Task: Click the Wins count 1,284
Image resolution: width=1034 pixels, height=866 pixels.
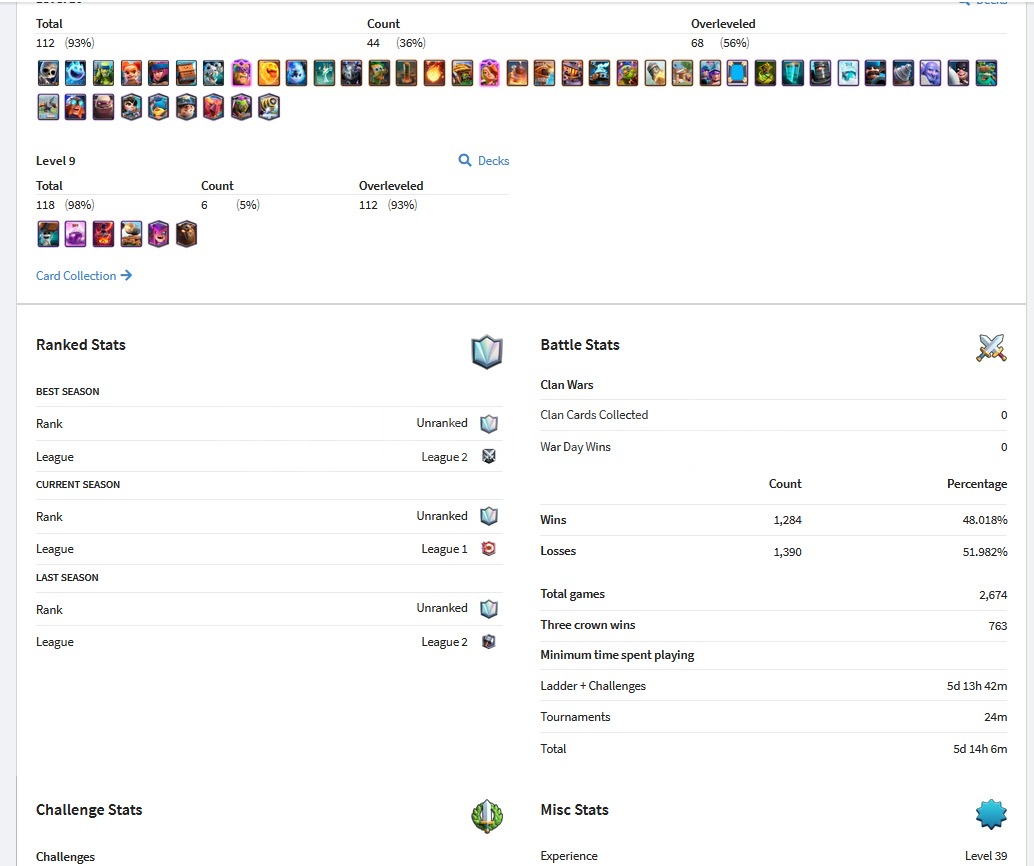Action: [787, 520]
